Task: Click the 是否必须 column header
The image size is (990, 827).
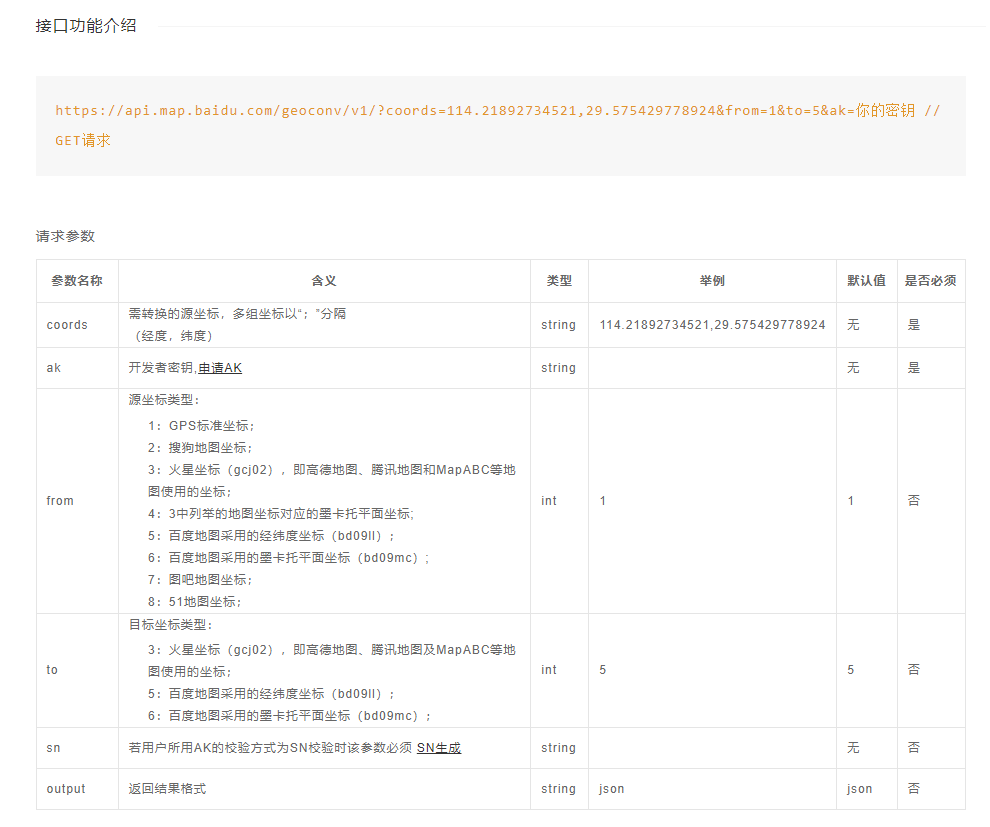Action: click(931, 281)
